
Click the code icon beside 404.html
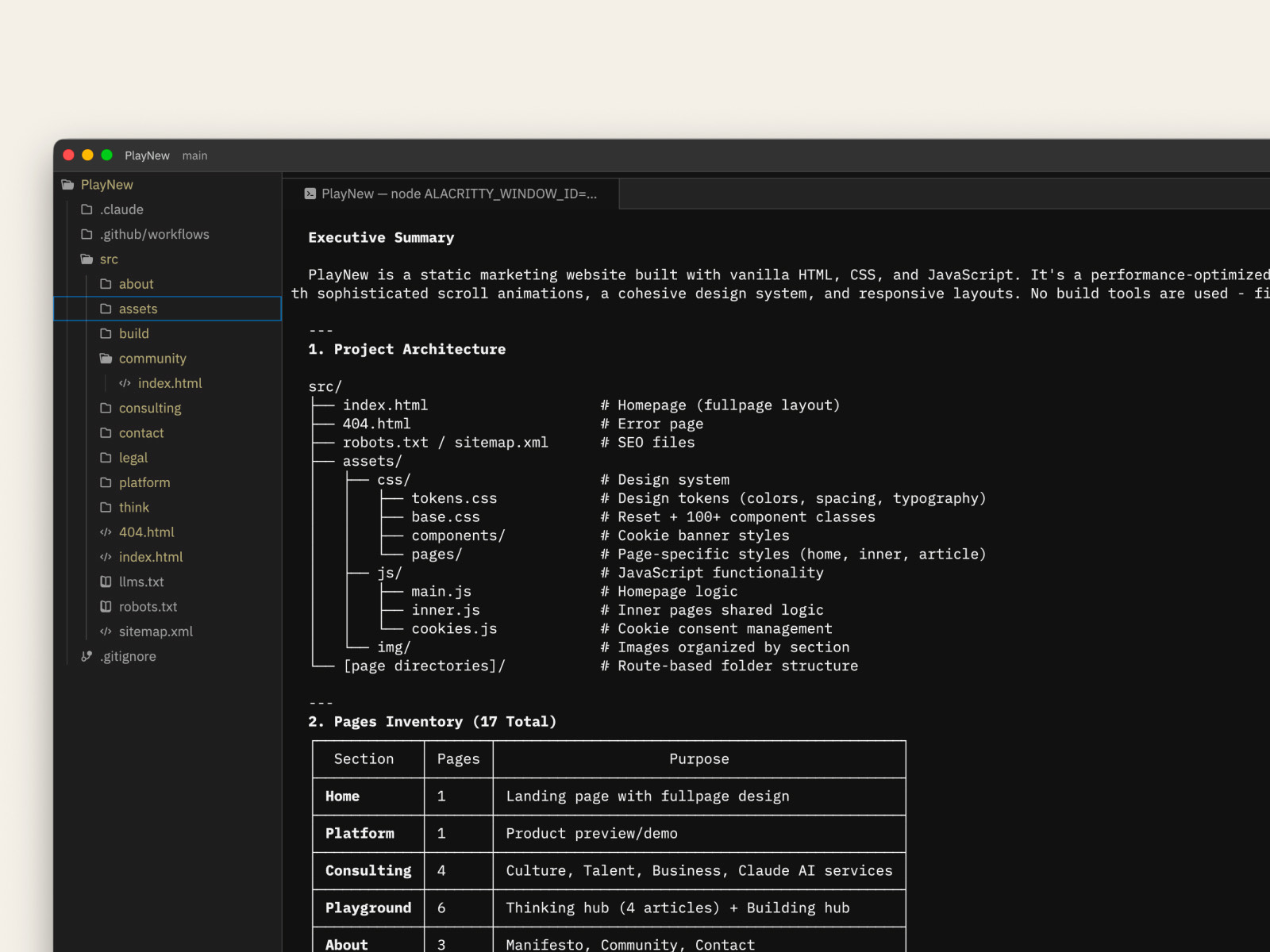click(106, 532)
